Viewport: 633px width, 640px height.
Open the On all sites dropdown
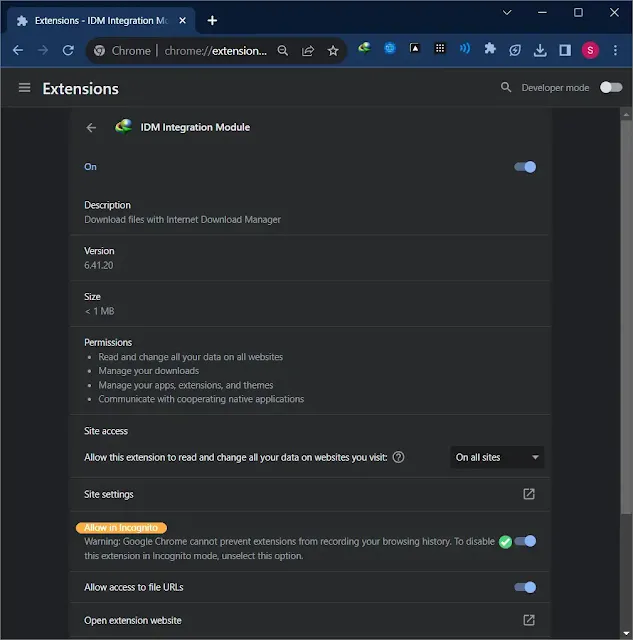click(497, 457)
